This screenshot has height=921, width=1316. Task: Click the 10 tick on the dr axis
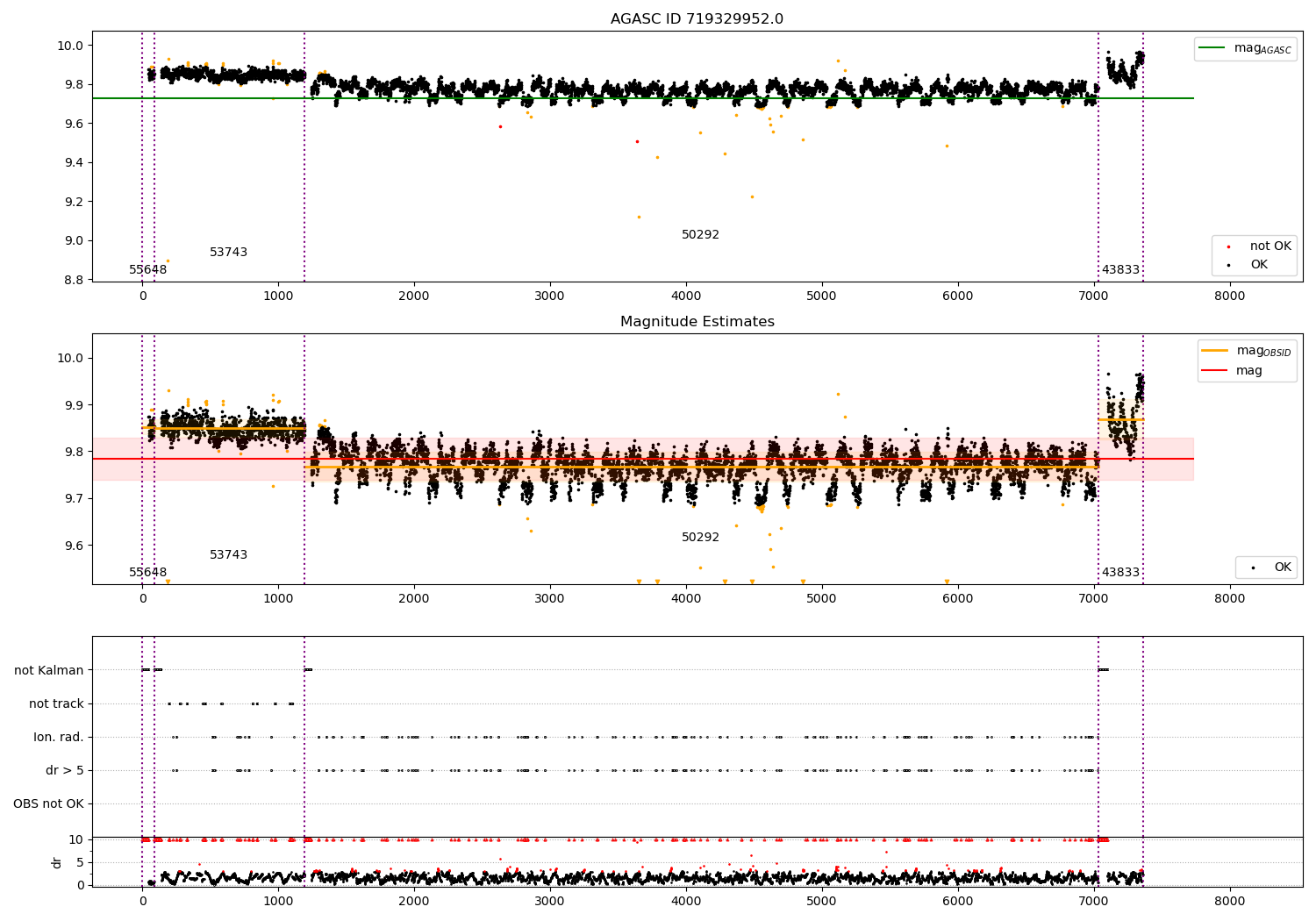tap(77, 839)
